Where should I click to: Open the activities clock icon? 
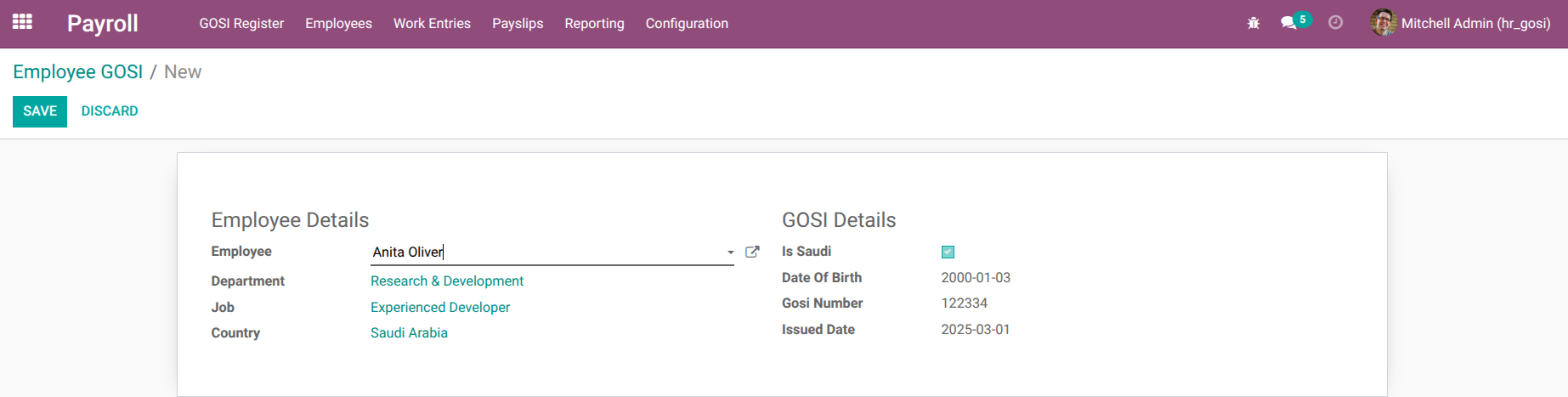click(x=1335, y=23)
